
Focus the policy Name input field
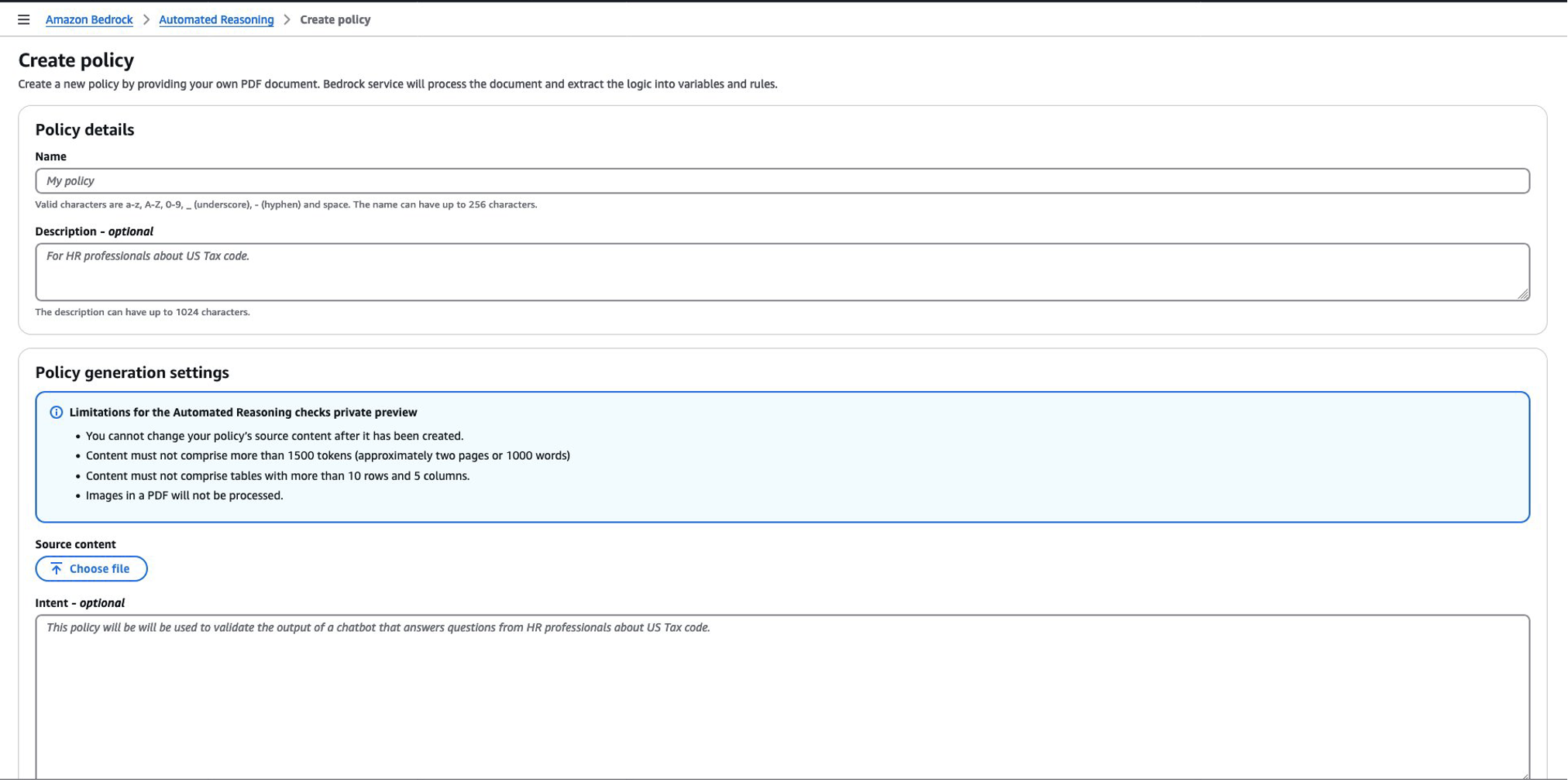click(387, 180)
